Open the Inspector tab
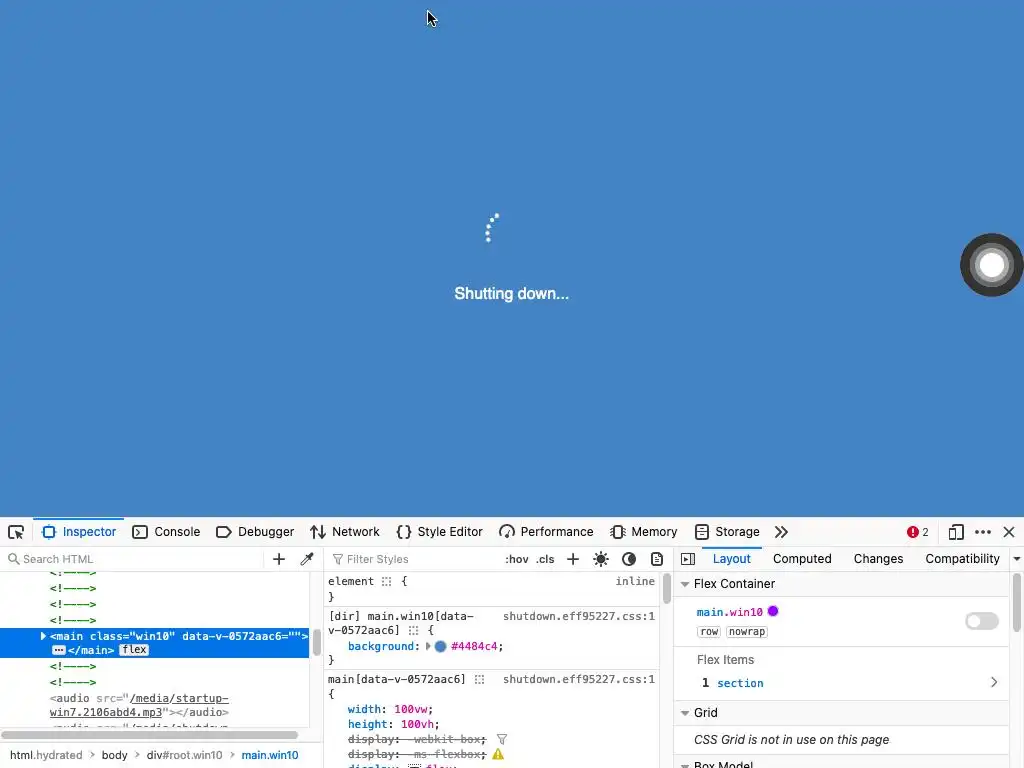 tap(79, 532)
